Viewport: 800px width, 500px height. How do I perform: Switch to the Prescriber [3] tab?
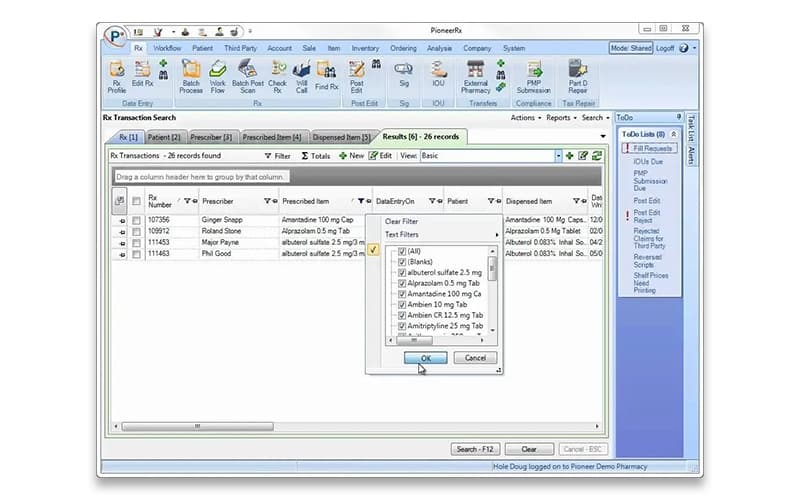tap(211, 137)
